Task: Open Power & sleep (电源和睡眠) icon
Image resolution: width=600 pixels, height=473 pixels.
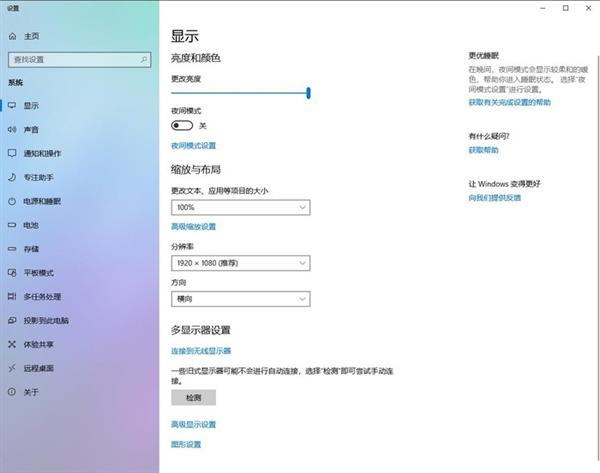Action: 12,201
